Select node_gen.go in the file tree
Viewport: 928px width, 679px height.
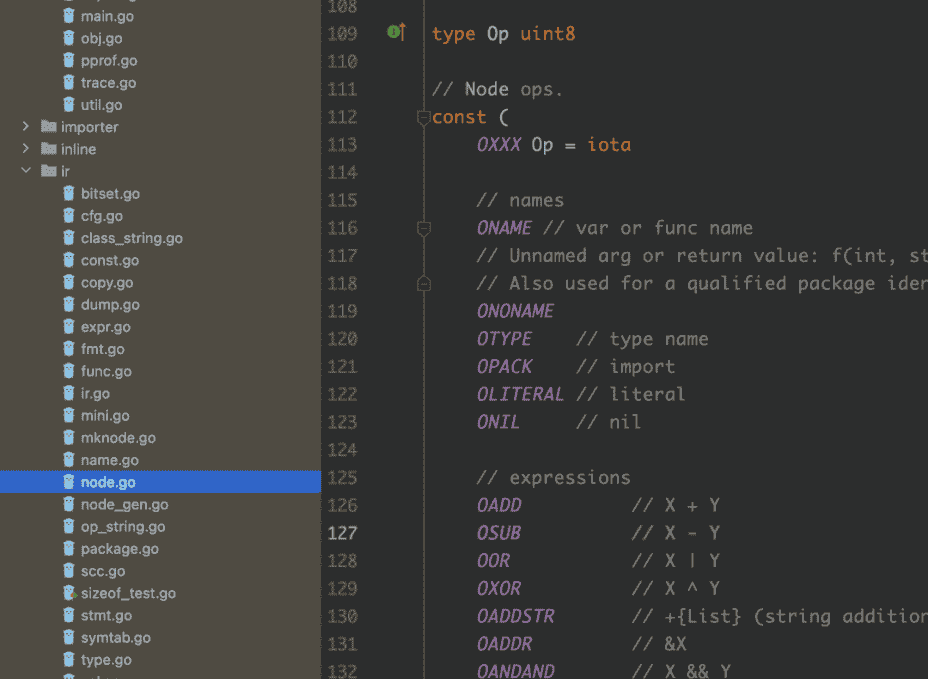124,505
